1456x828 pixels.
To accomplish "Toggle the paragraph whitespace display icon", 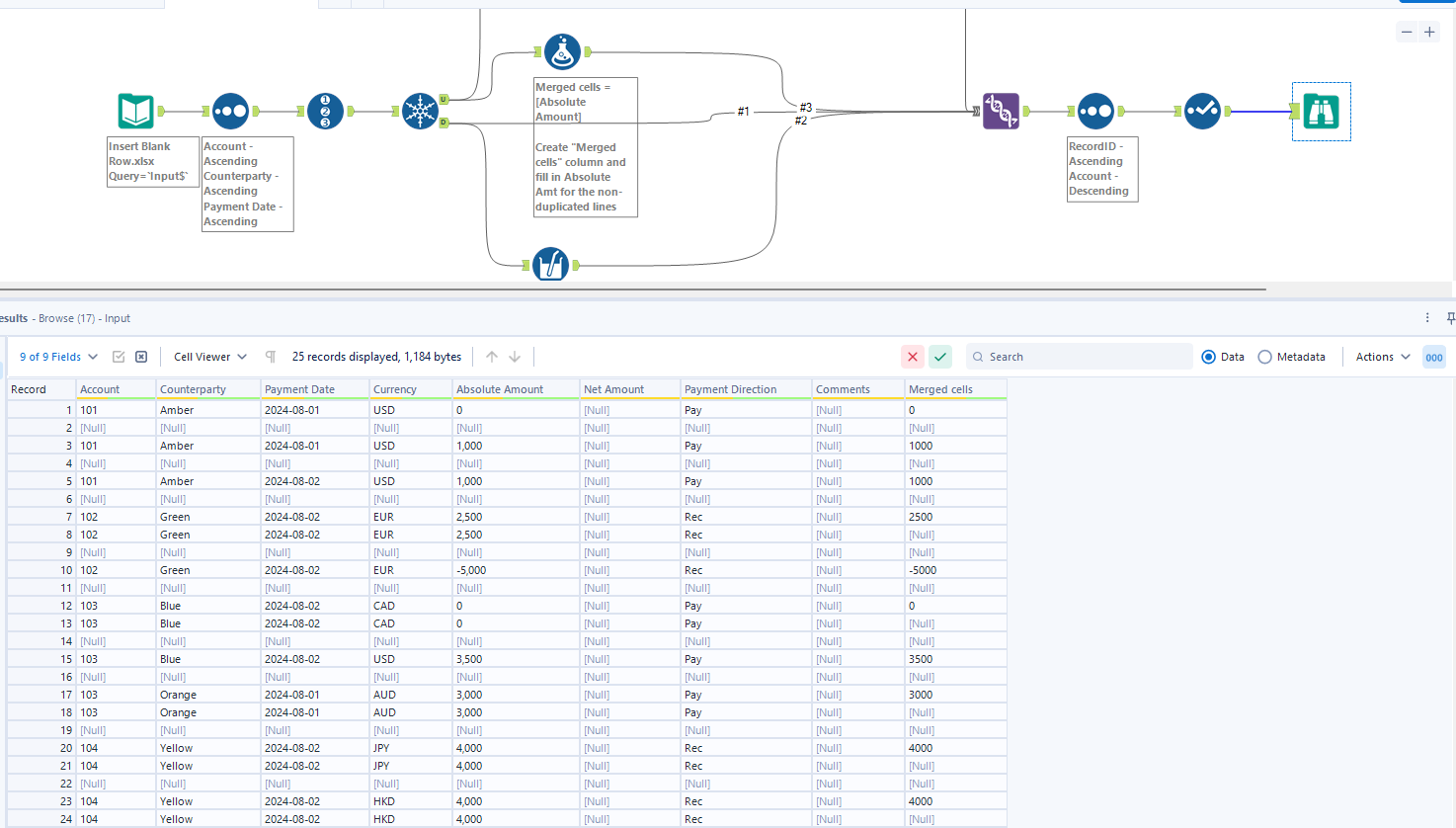I will point(269,356).
